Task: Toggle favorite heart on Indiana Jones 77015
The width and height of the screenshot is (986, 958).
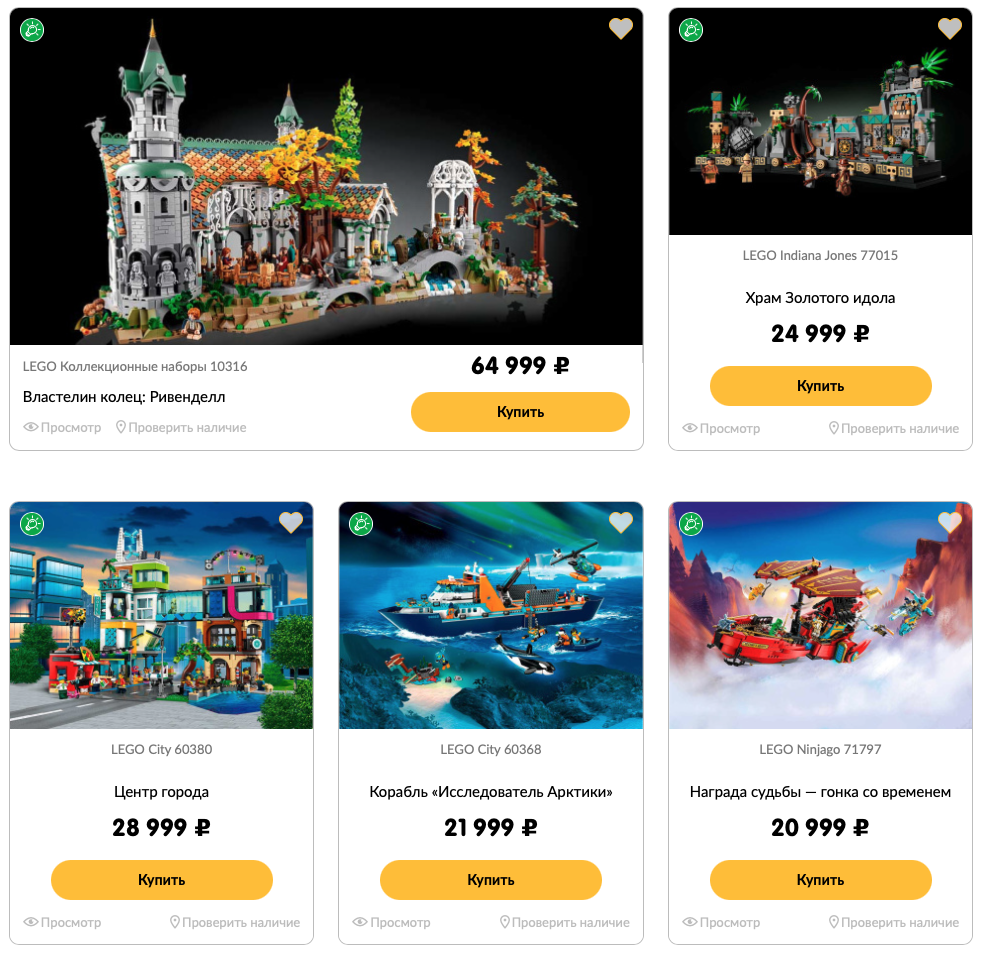Action: (x=950, y=28)
